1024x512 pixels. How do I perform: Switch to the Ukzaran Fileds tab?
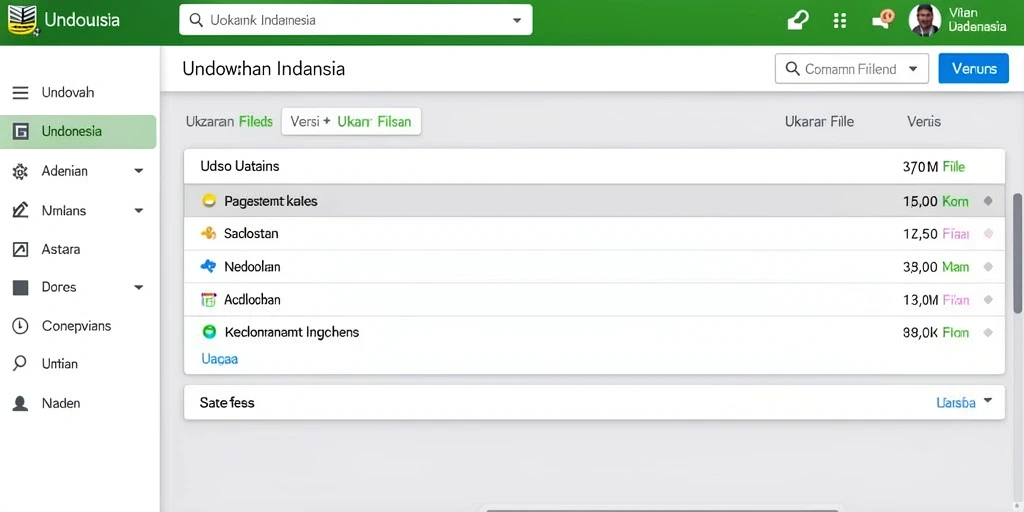click(229, 121)
